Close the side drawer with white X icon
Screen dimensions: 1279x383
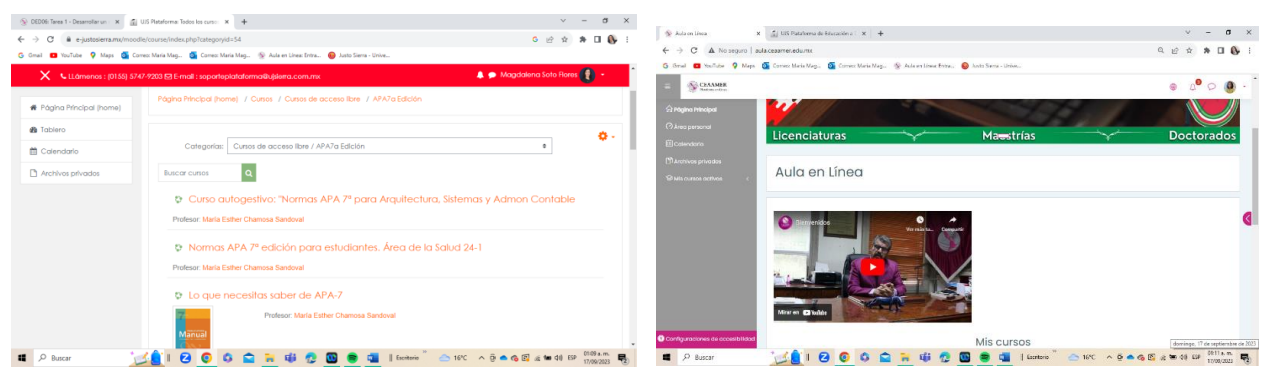45,75
